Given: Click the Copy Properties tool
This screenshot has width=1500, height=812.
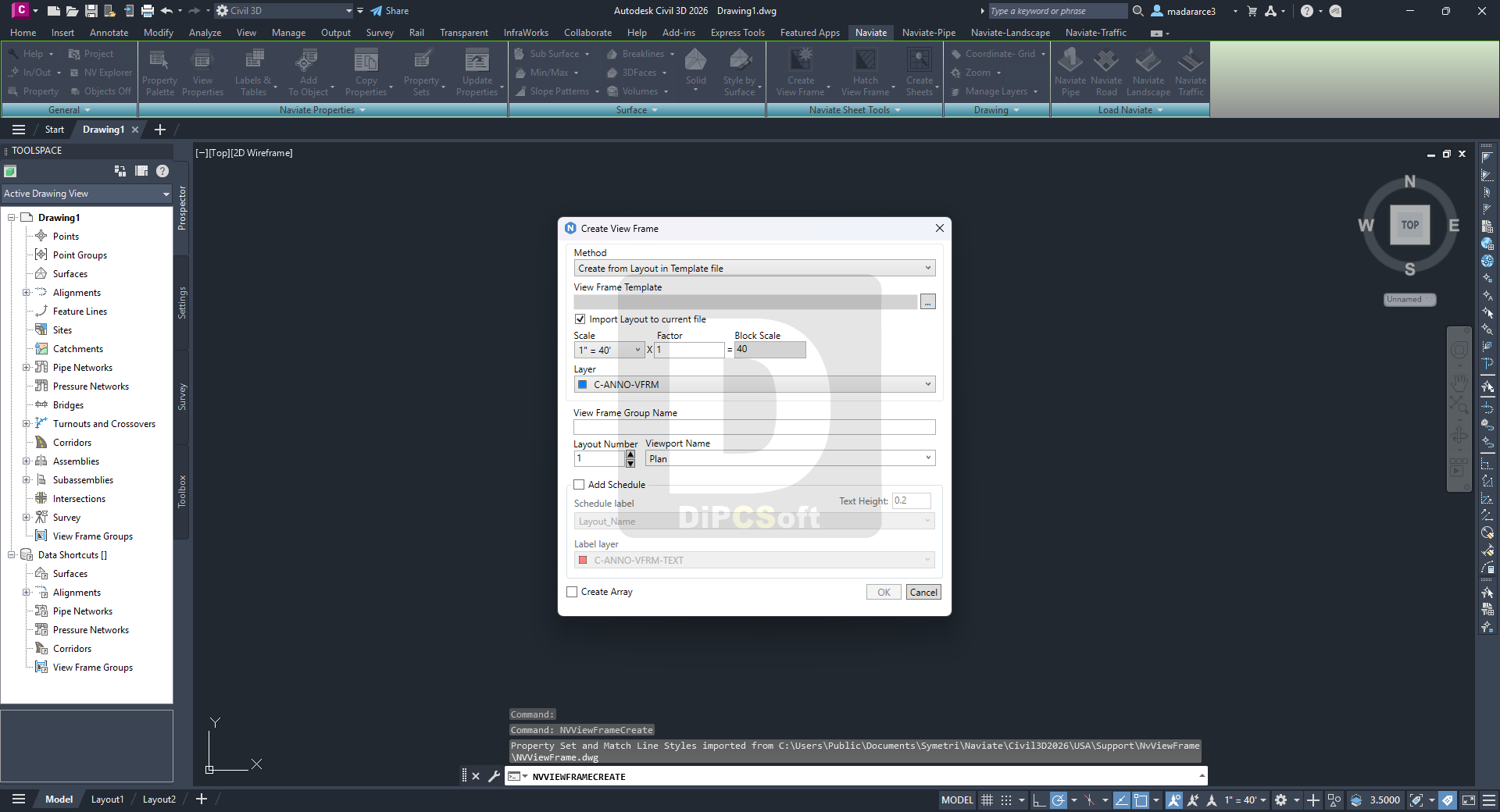Looking at the screenshot, I should 366,72.
